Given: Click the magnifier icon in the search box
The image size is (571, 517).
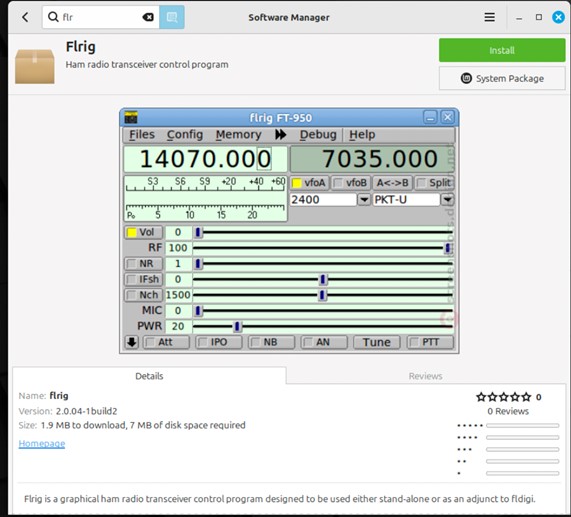Looking at the screenshot, I should [53, 17].
